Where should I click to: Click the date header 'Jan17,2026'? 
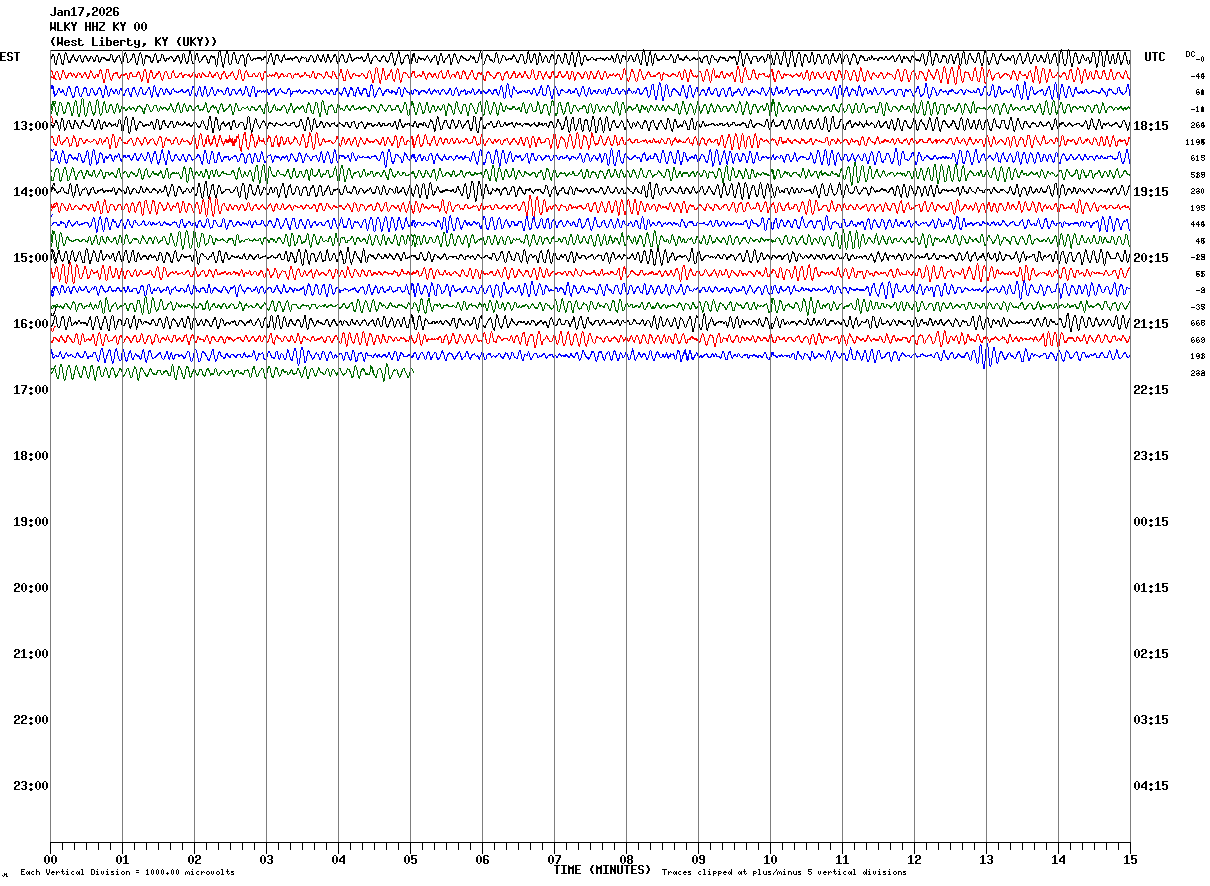(x=85, y=12)
